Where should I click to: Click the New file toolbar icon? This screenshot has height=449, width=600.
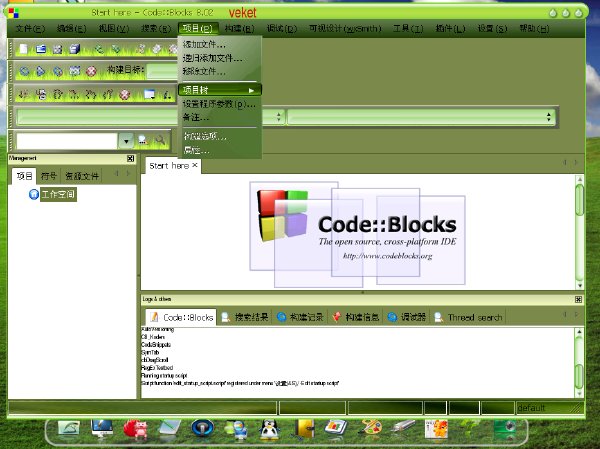click(x=24, y=49)
